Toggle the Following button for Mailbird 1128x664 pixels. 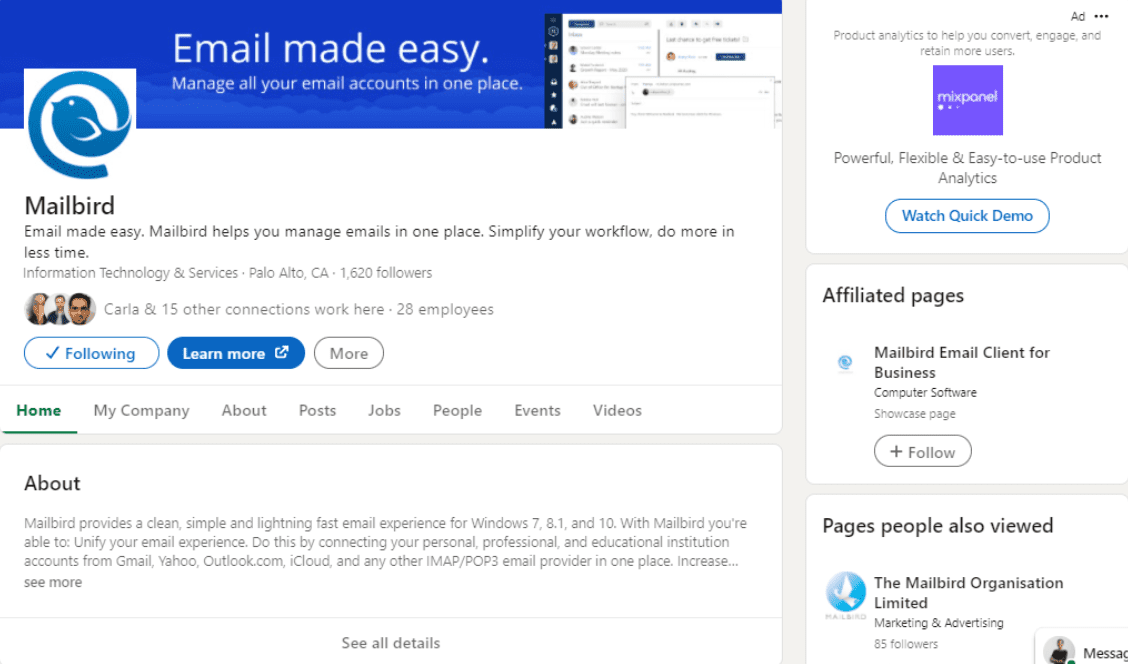91,353
